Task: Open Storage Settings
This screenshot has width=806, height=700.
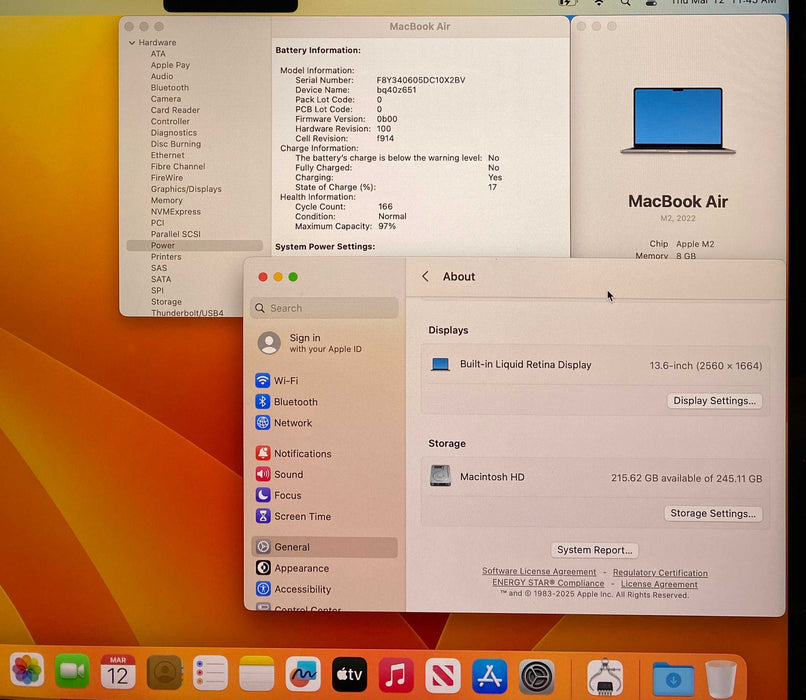Action: click(713, 513)
